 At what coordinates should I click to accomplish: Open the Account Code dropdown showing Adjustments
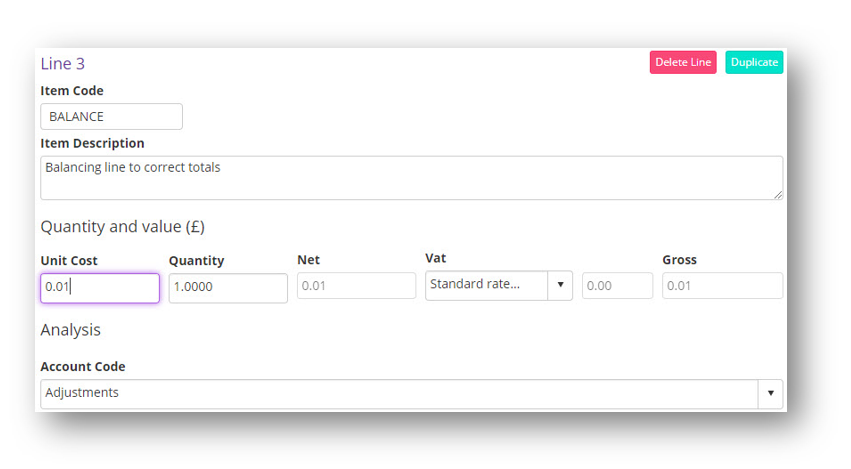tap(411, 394)
